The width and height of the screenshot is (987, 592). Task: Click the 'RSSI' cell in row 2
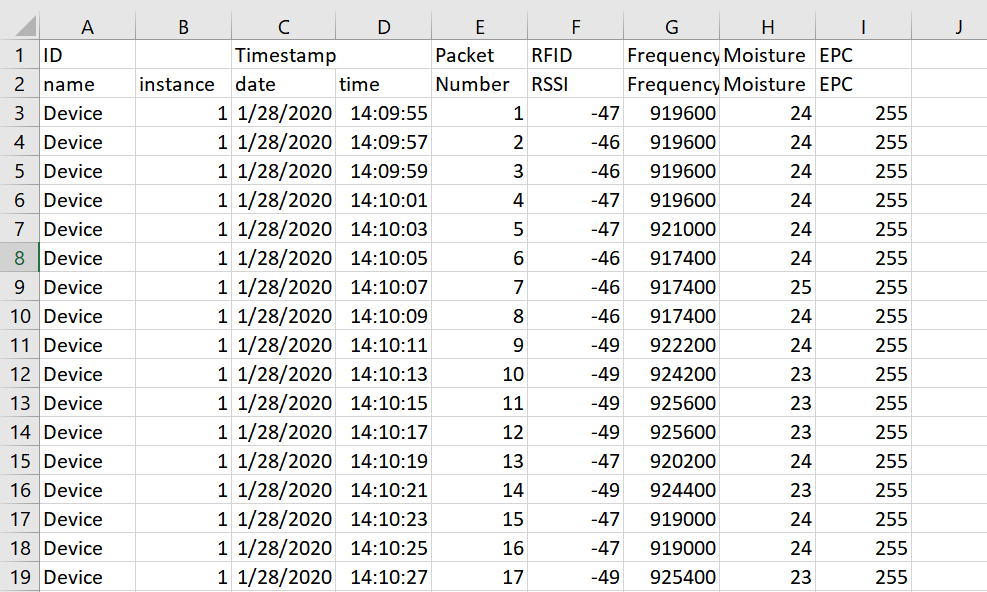pyautogui.click(x=575, y=84)
